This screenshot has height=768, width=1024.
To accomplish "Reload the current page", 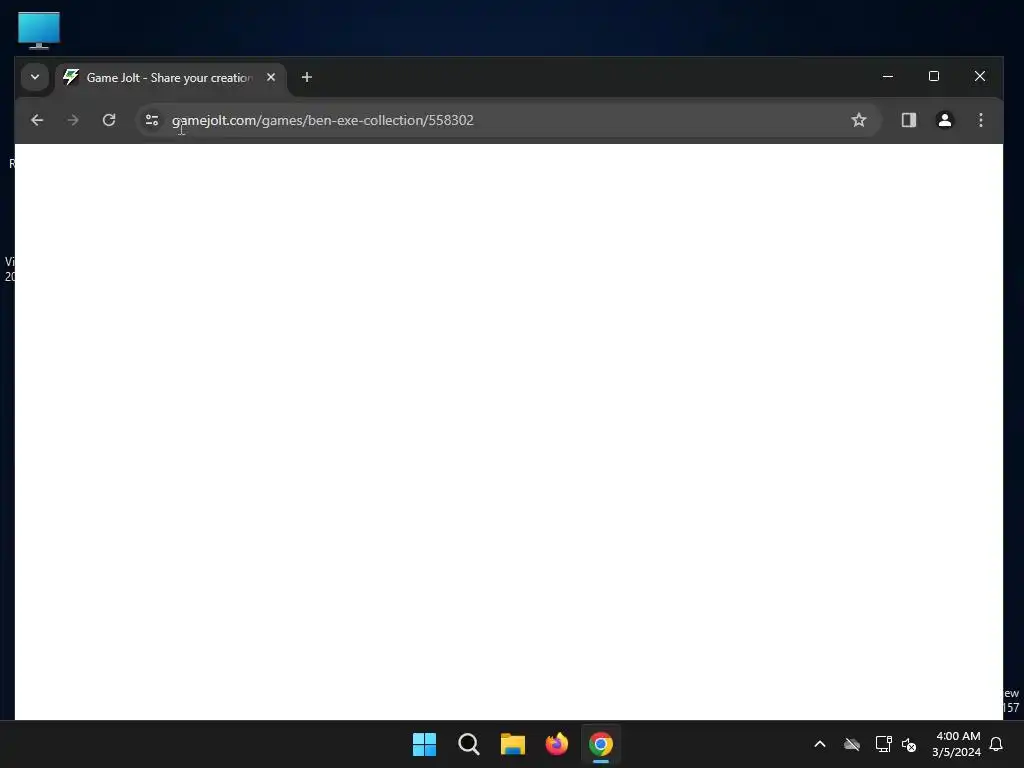I will (109, 120).
